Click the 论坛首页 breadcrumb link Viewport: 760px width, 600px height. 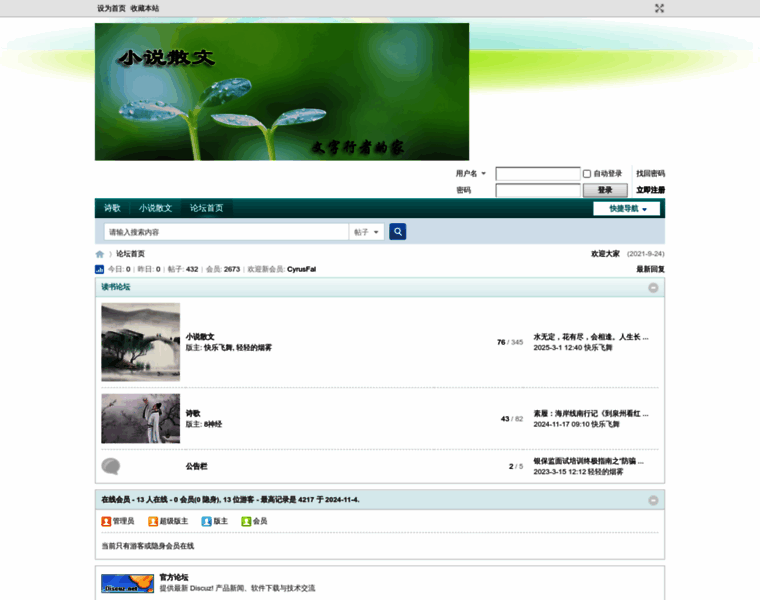point(130,254)
